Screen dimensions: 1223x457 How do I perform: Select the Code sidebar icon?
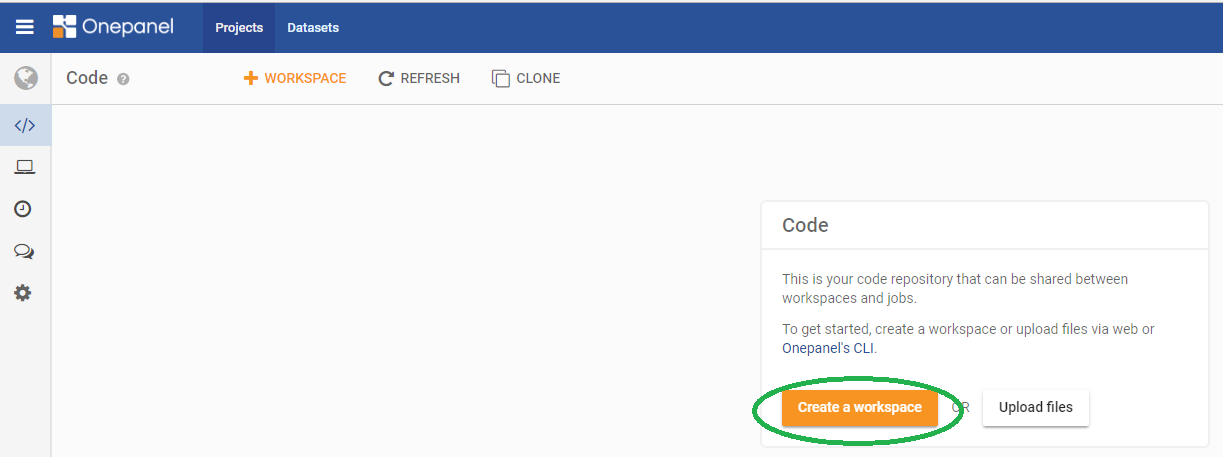point(25,125)
